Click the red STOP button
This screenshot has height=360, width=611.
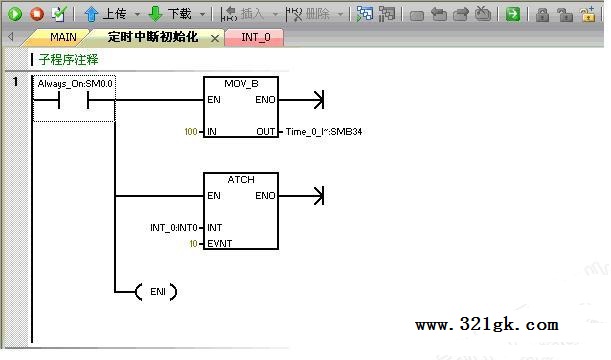coord(37,14)
